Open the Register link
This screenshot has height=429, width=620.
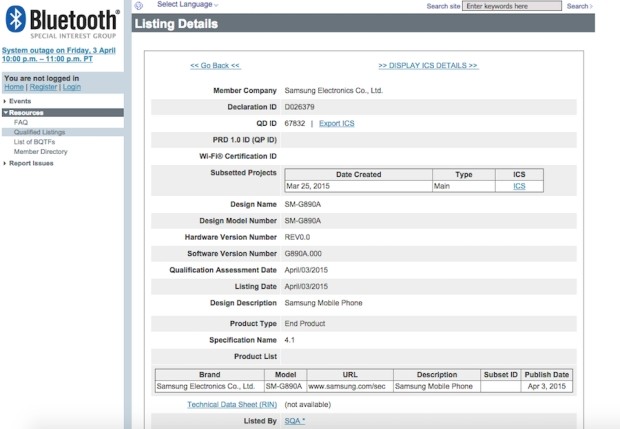tap(43, 87)
